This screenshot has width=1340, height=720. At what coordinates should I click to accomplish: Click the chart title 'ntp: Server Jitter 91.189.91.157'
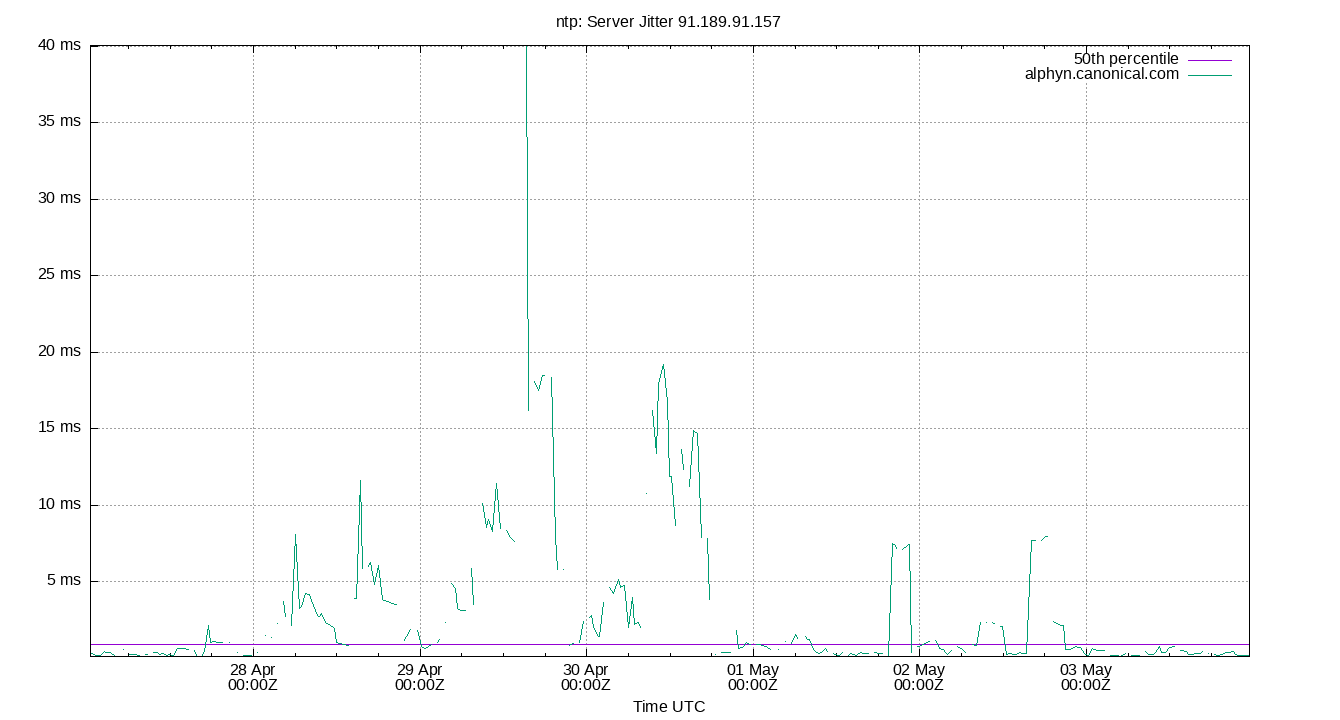tap(668, 21)
